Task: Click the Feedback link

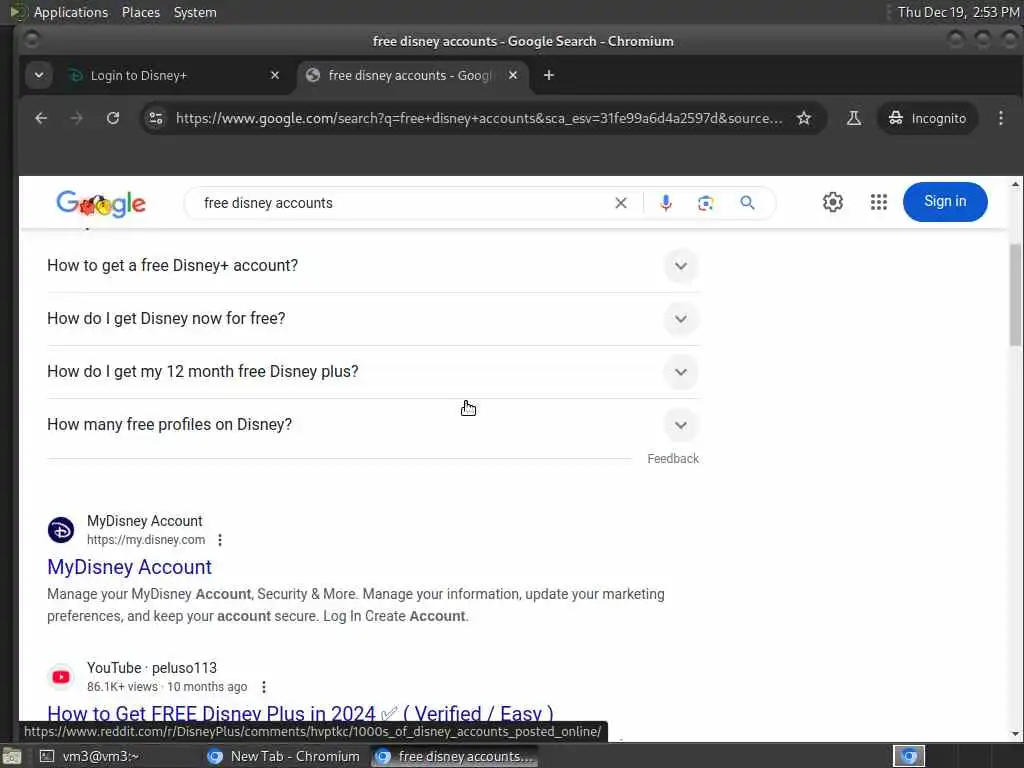Action: point(673,459)
